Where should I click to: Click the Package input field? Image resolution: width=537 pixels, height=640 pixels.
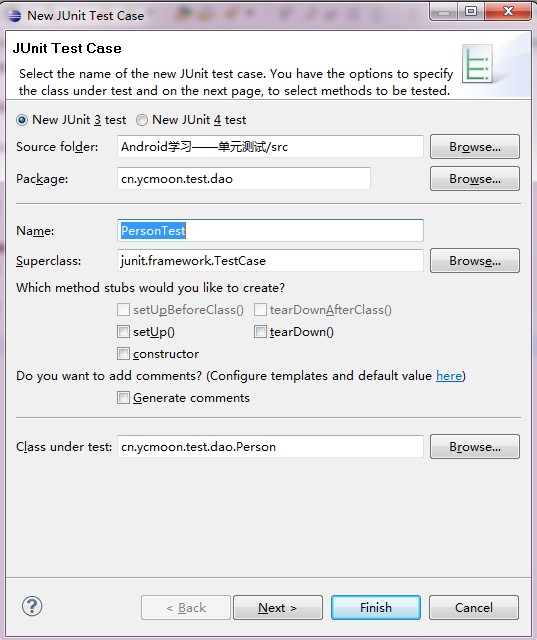(244, 179)
